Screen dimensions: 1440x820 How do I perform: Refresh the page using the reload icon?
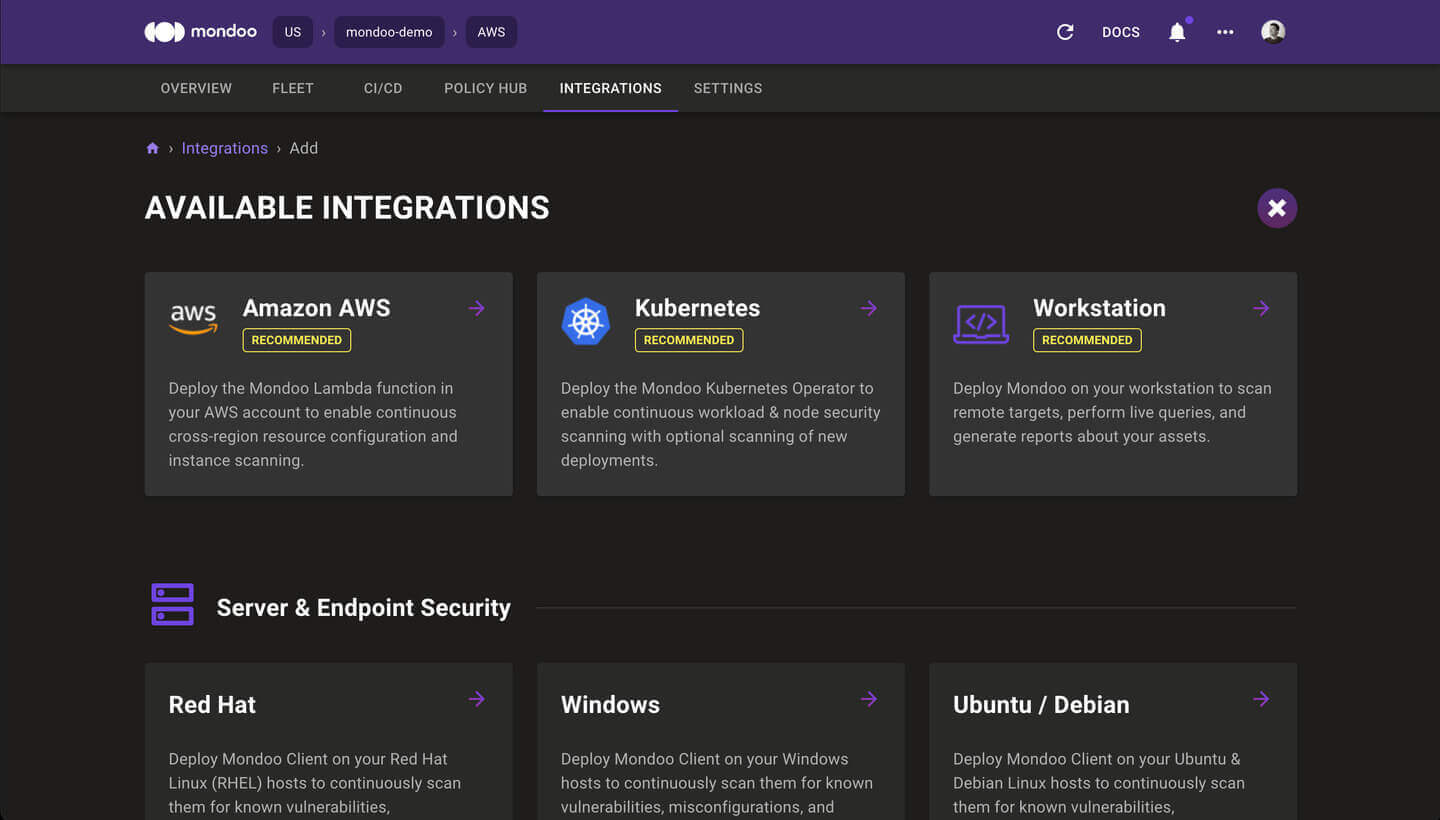click(1064, 31)
